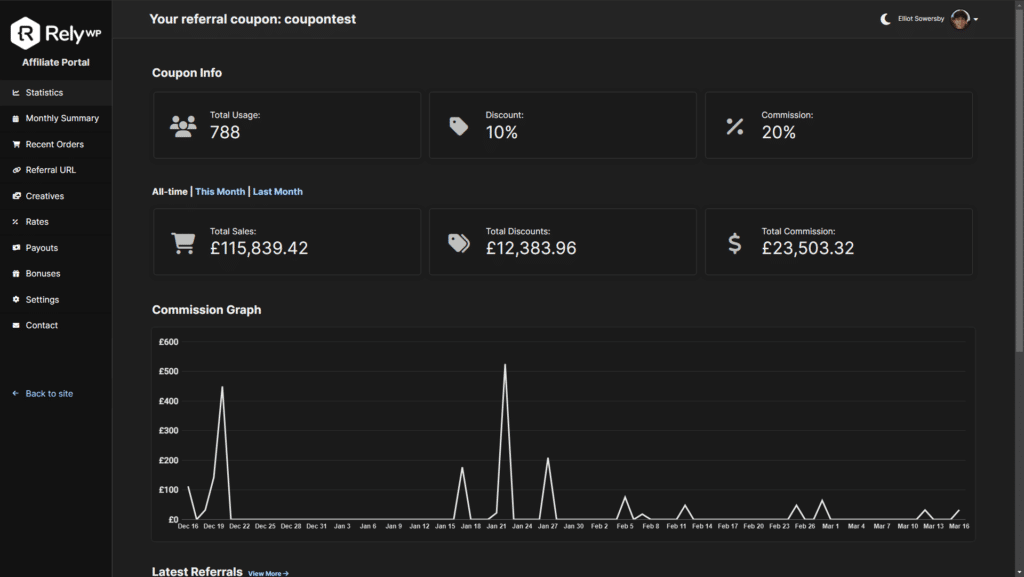Screen dimensions: 1024x577
Task: Toggle dark mode with moon icon
Action: [886, 19]
